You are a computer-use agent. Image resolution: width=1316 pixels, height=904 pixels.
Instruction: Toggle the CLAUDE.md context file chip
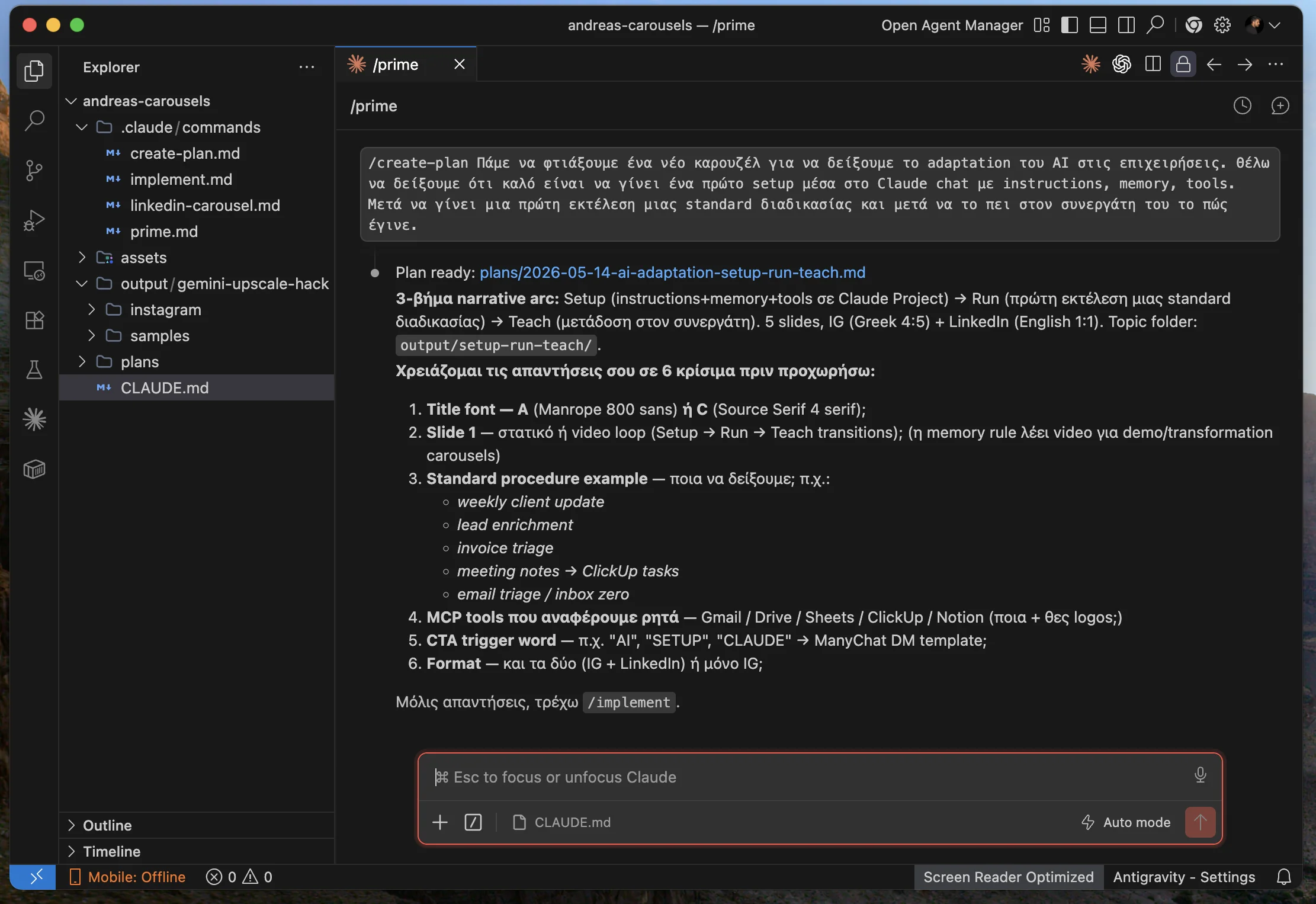pos(561,822)
